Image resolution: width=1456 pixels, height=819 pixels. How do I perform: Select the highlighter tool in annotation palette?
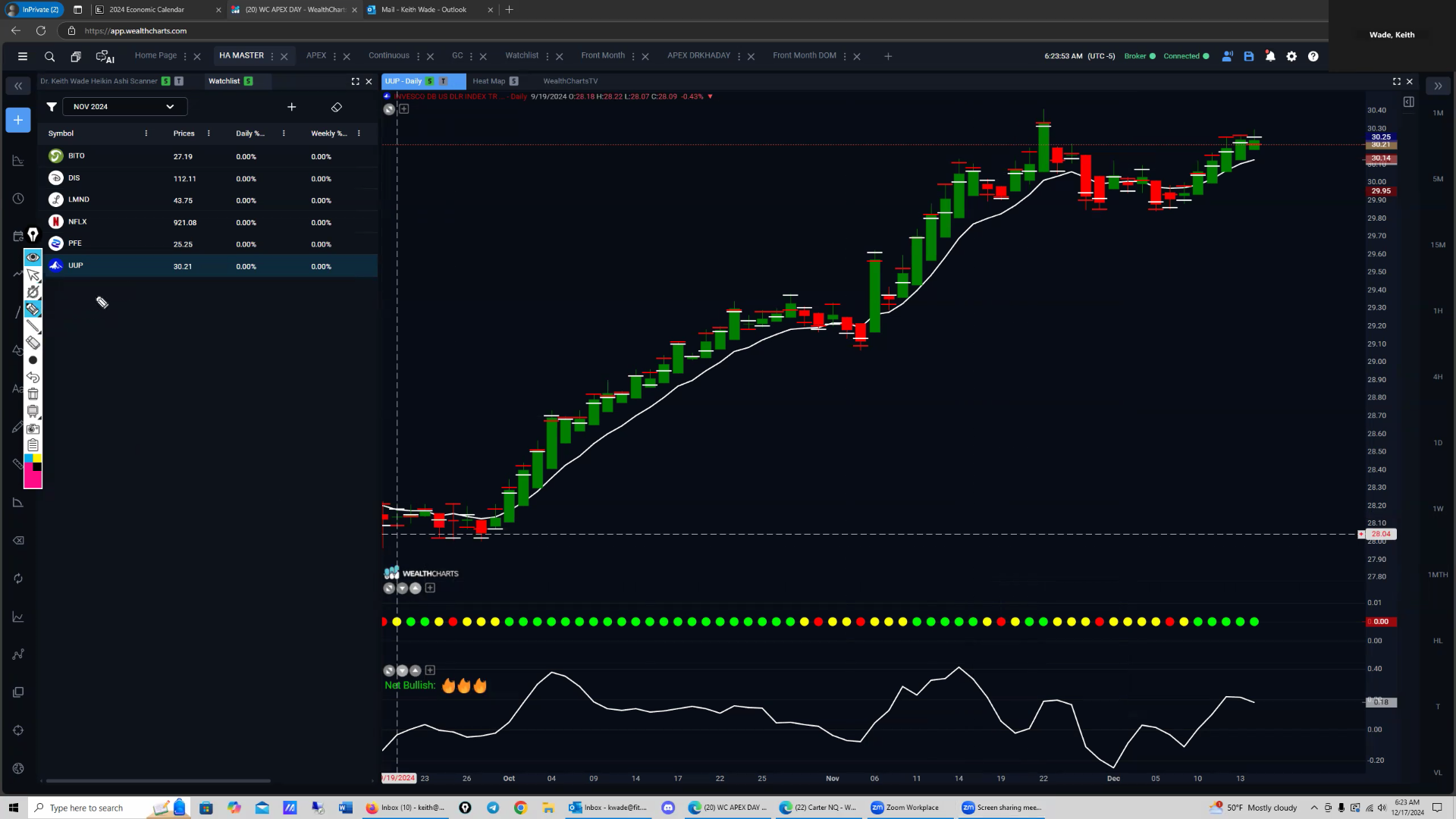coord(33,309)
